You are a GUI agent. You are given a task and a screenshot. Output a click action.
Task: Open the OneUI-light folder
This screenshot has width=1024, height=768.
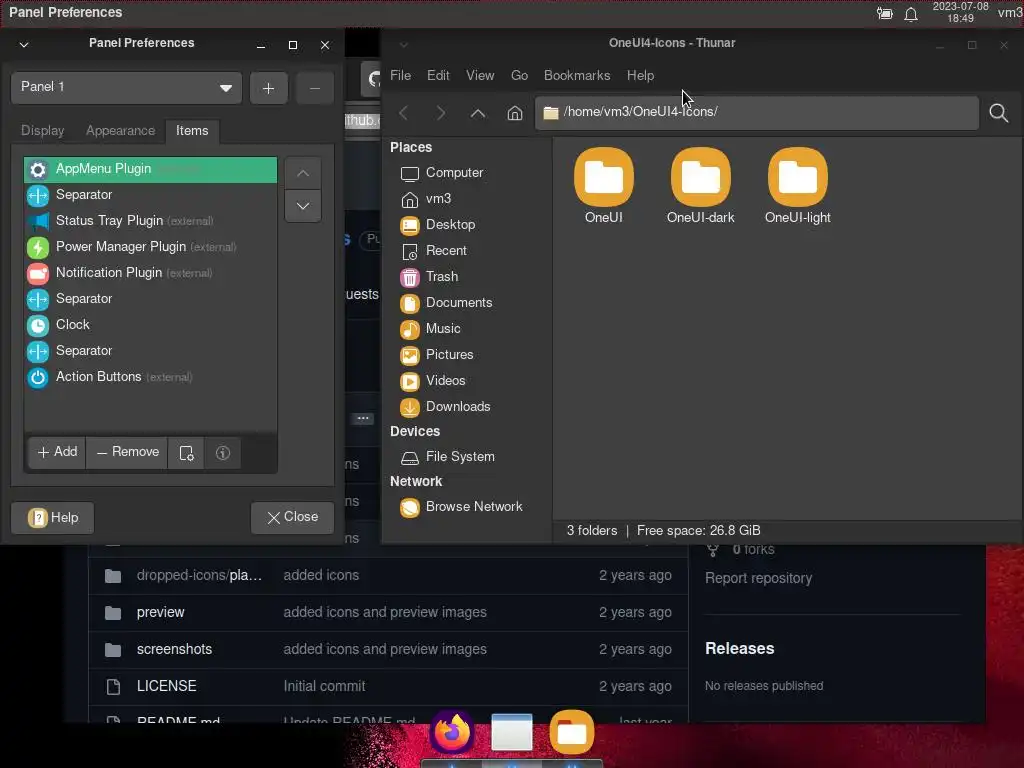(797, 186)
